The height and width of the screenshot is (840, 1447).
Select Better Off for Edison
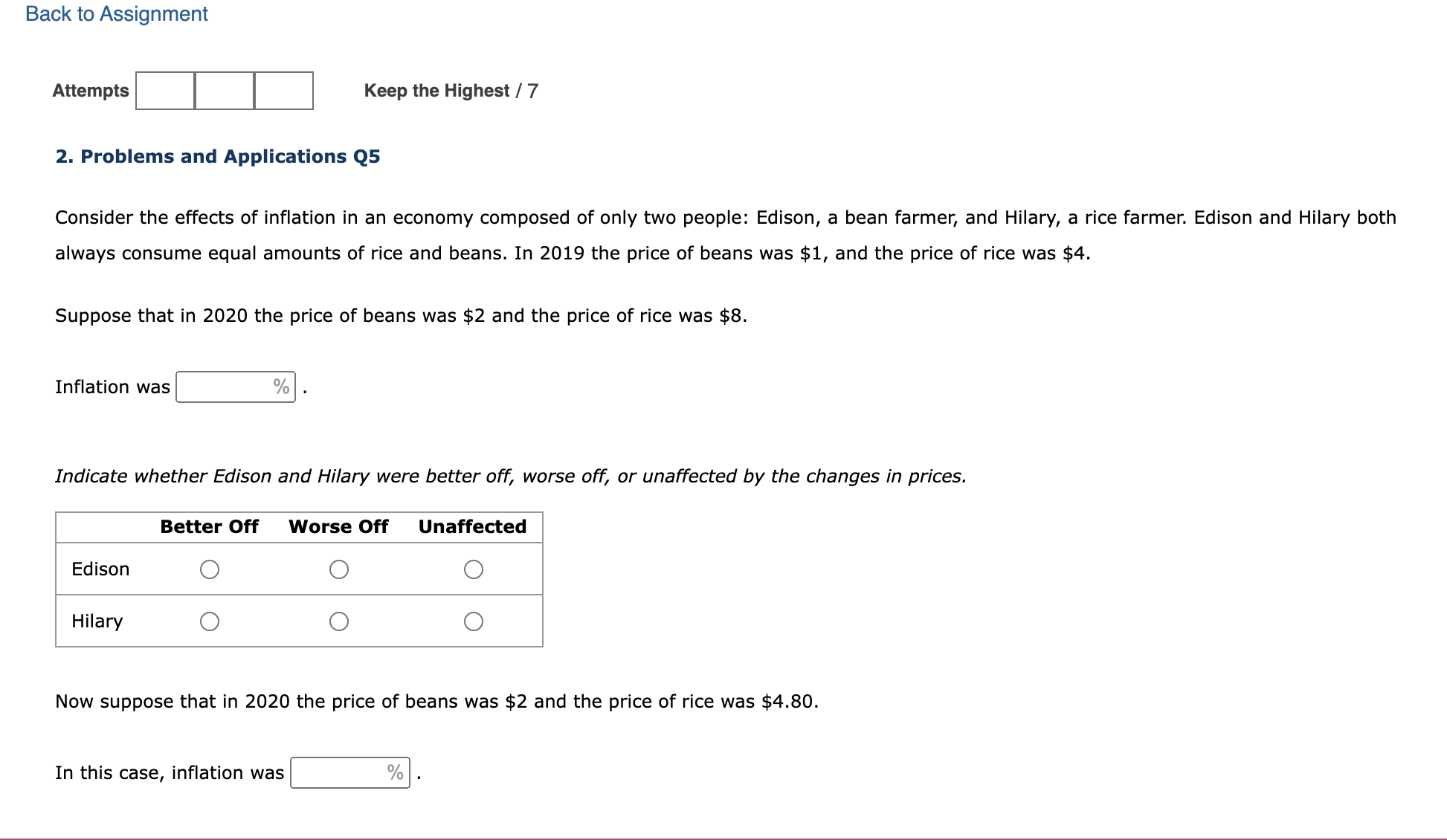[210, 569]
